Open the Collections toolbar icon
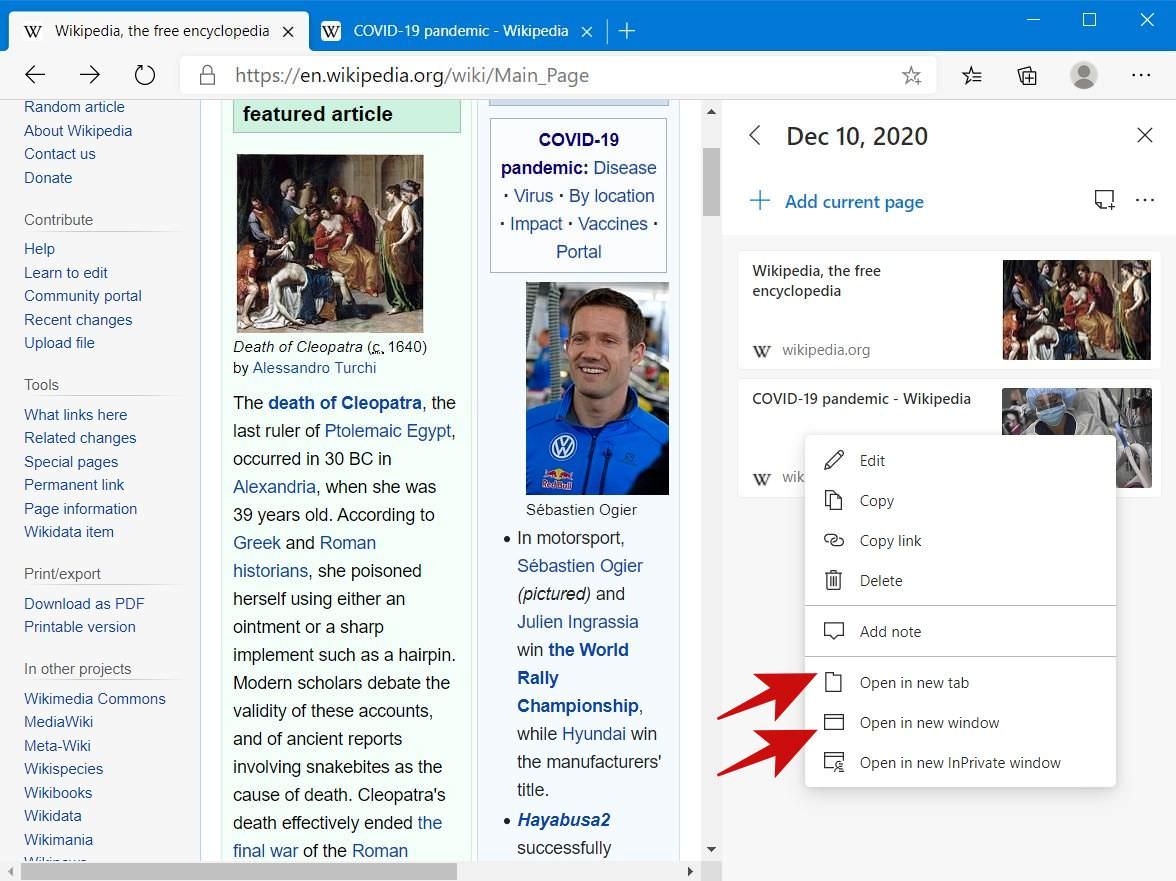Screen dimensions: 1176x881 pos(1027,75)
